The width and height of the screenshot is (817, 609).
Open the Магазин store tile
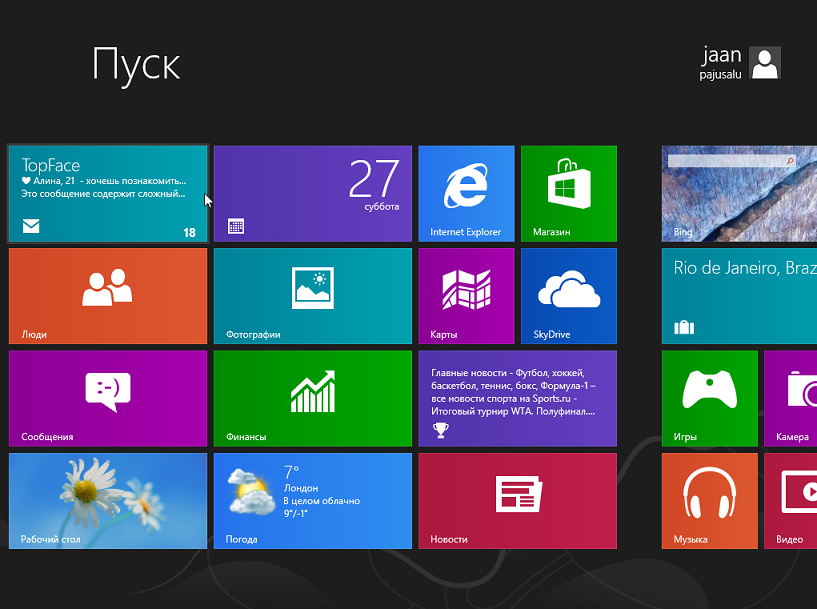(569, 193)
